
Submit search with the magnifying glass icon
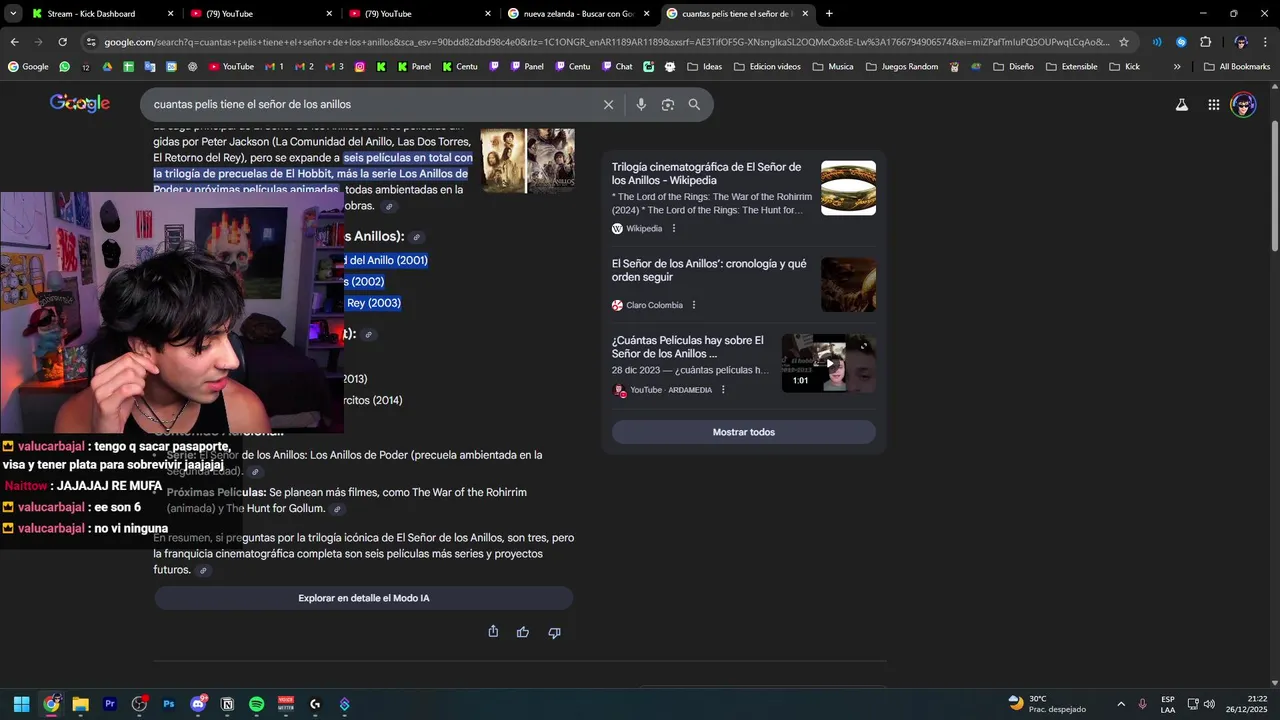694,104
